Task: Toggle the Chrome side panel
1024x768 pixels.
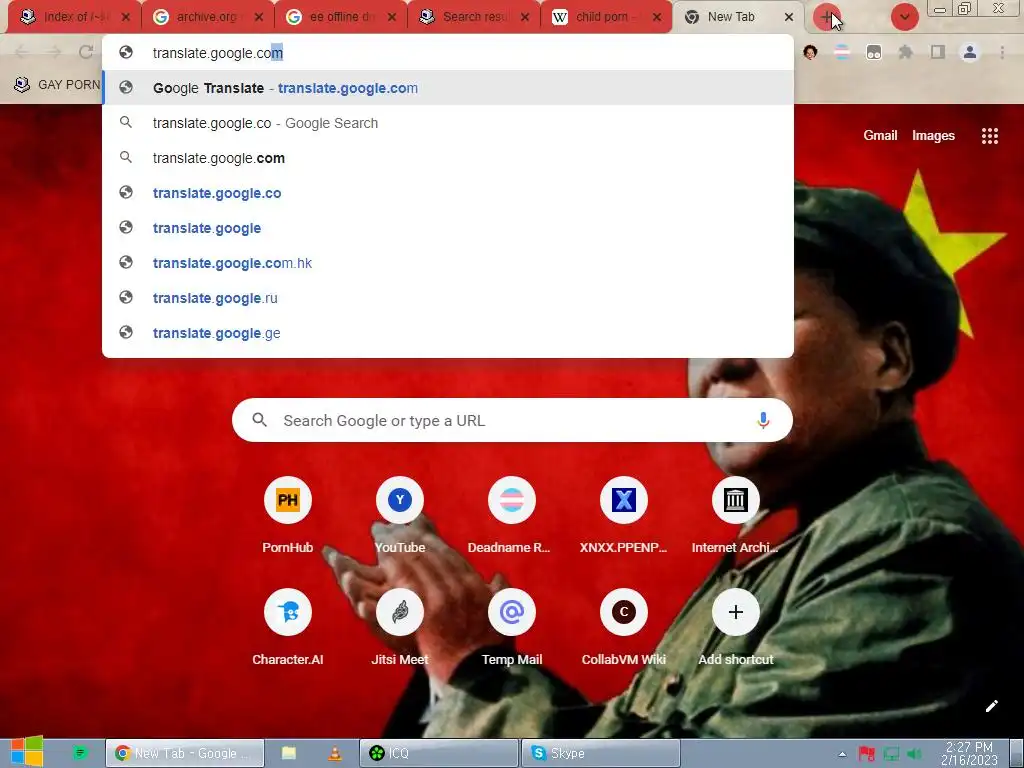Action: point(938,52)
